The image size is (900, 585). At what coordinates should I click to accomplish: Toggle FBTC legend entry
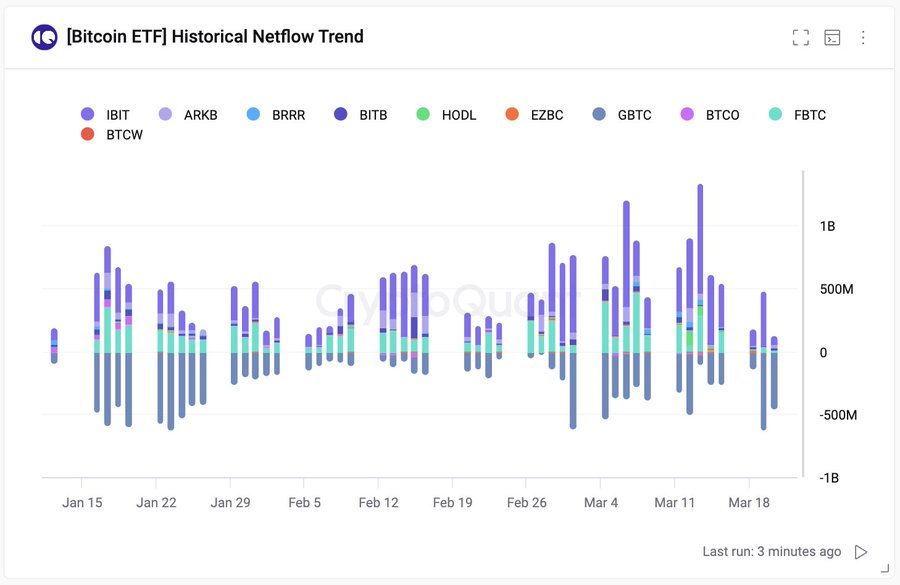(798, 115)
